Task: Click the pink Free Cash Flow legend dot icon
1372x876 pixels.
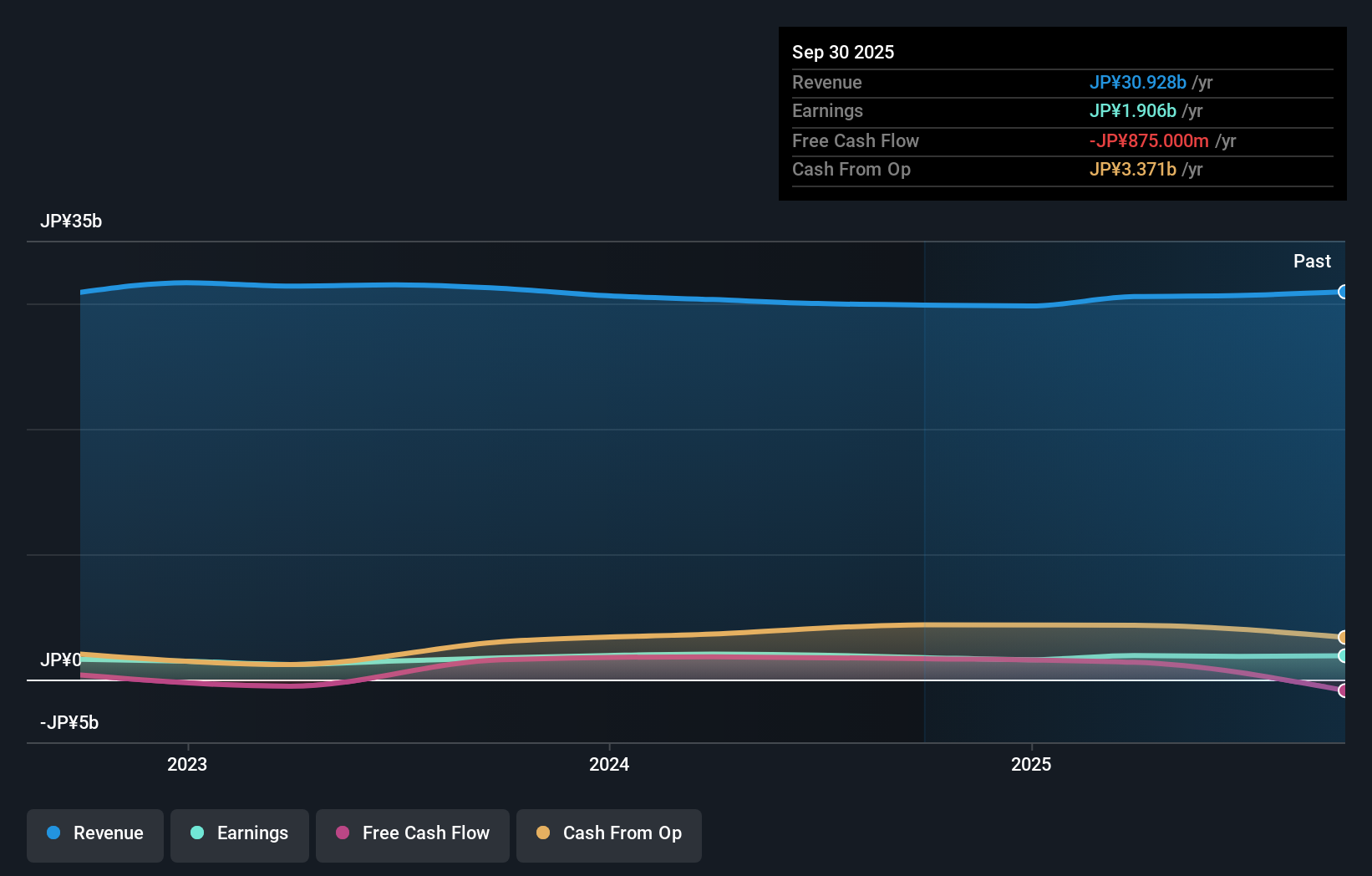Action: 342,833
